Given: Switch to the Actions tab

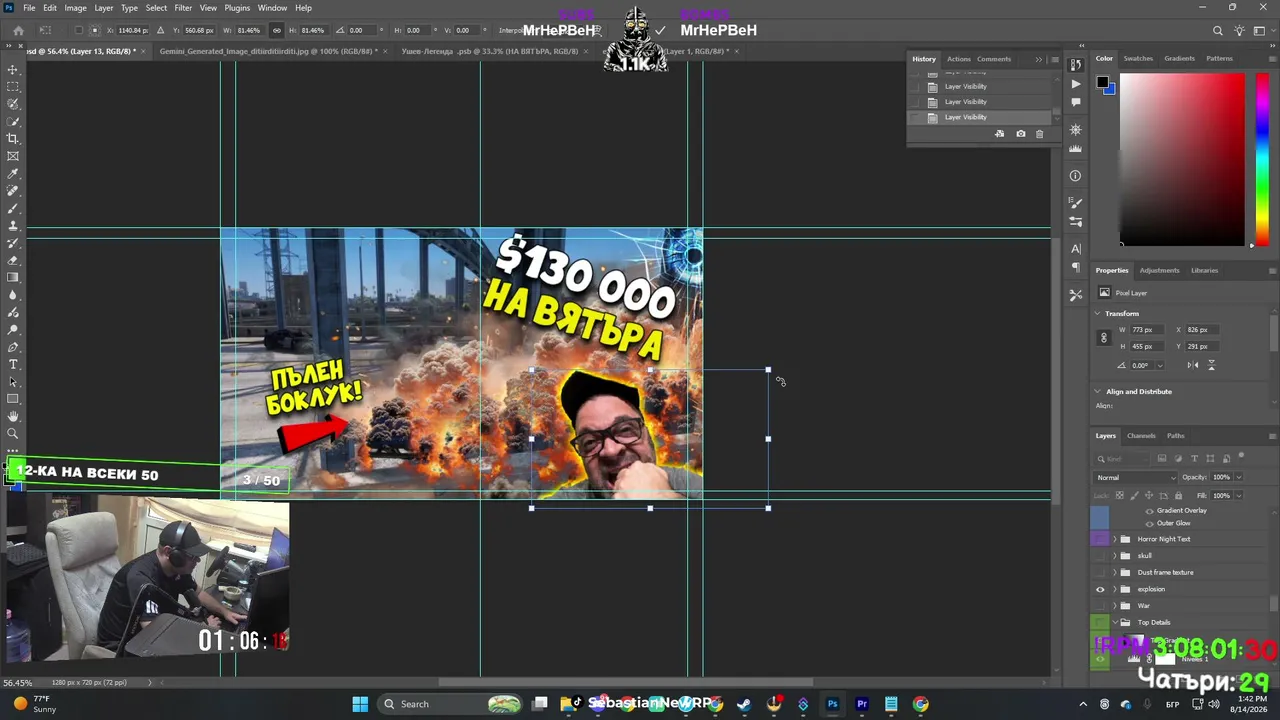Looking at the screenshot, I should tap(958, 59).
